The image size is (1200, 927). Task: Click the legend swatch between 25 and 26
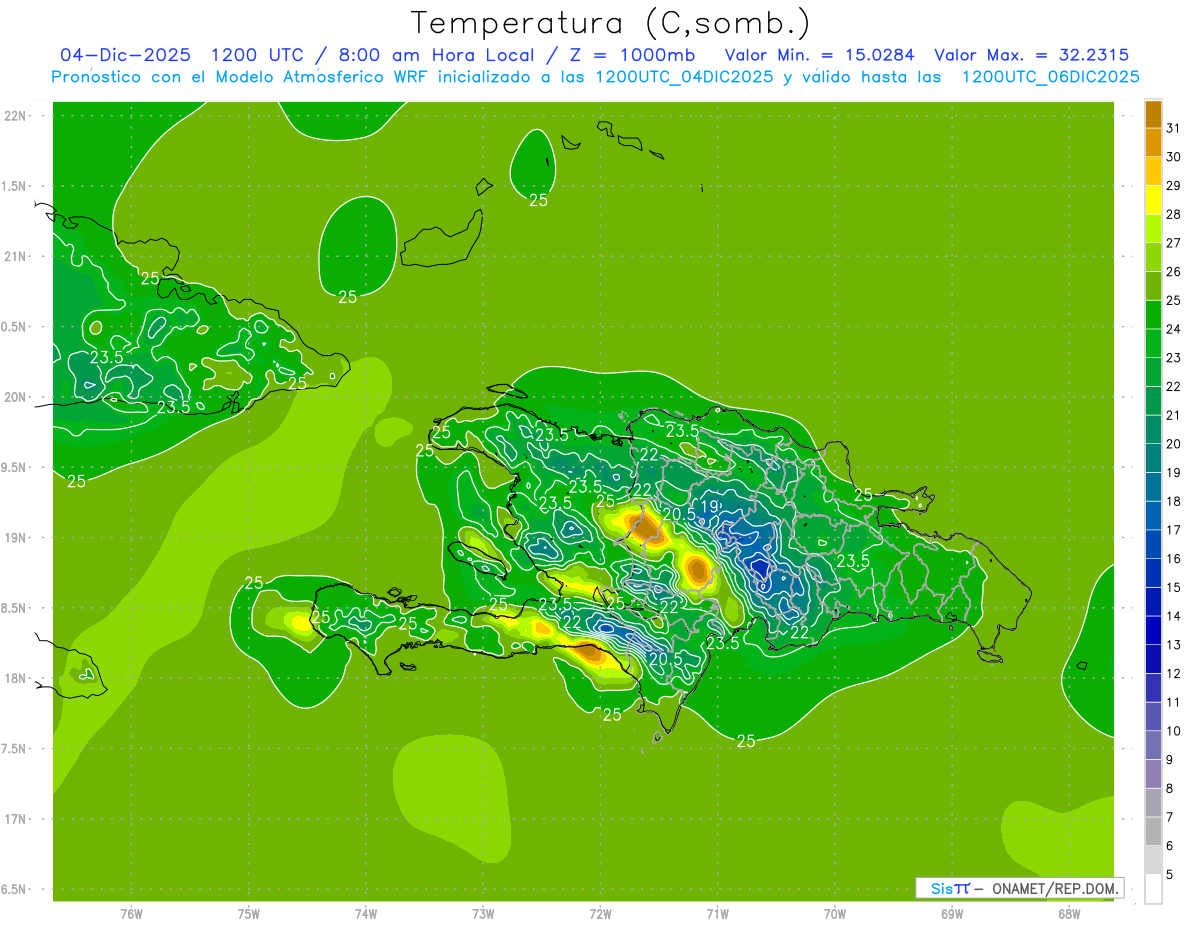coord(1153,286)
